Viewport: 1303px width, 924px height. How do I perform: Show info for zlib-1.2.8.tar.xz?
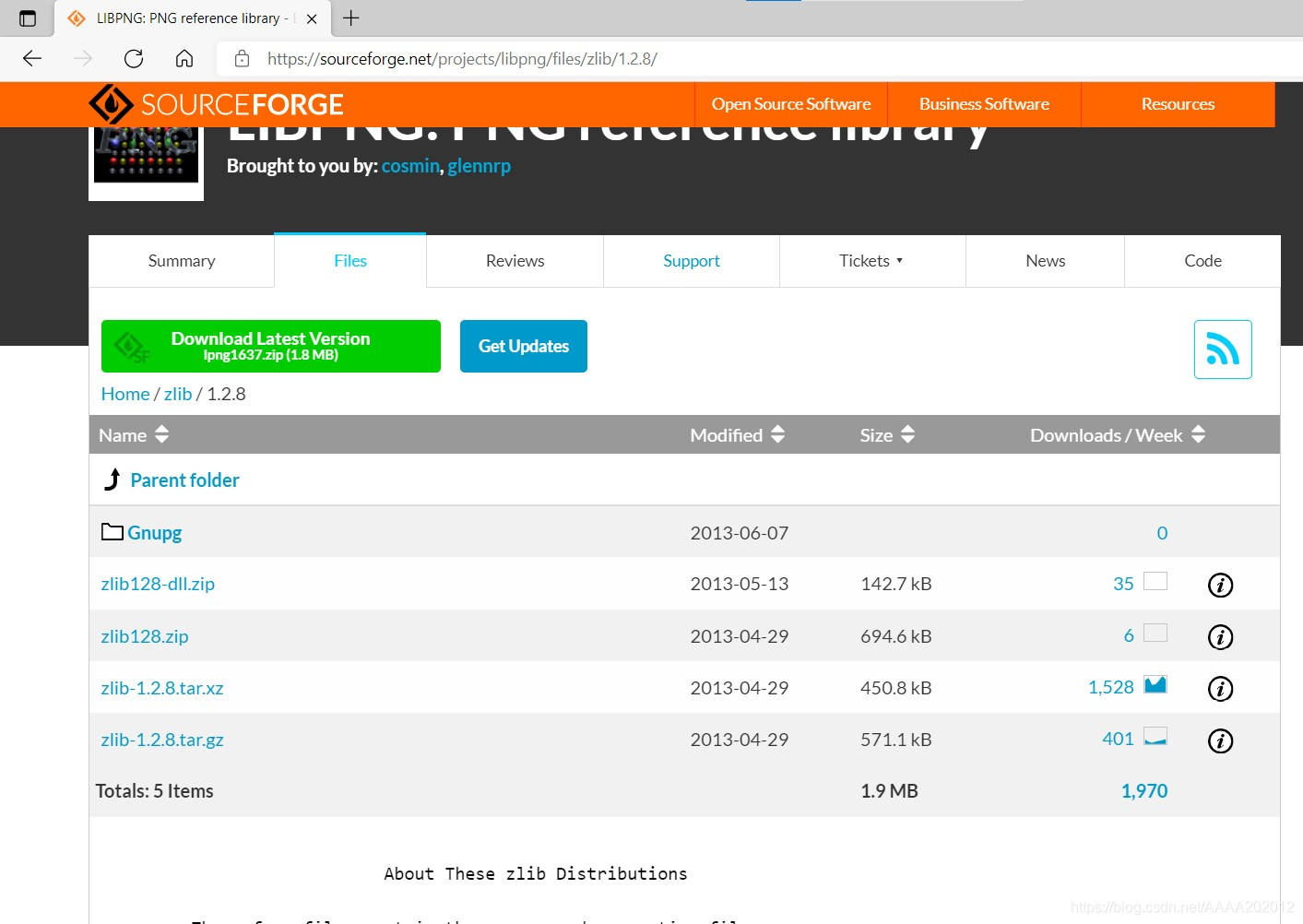tap(1220, 688)
